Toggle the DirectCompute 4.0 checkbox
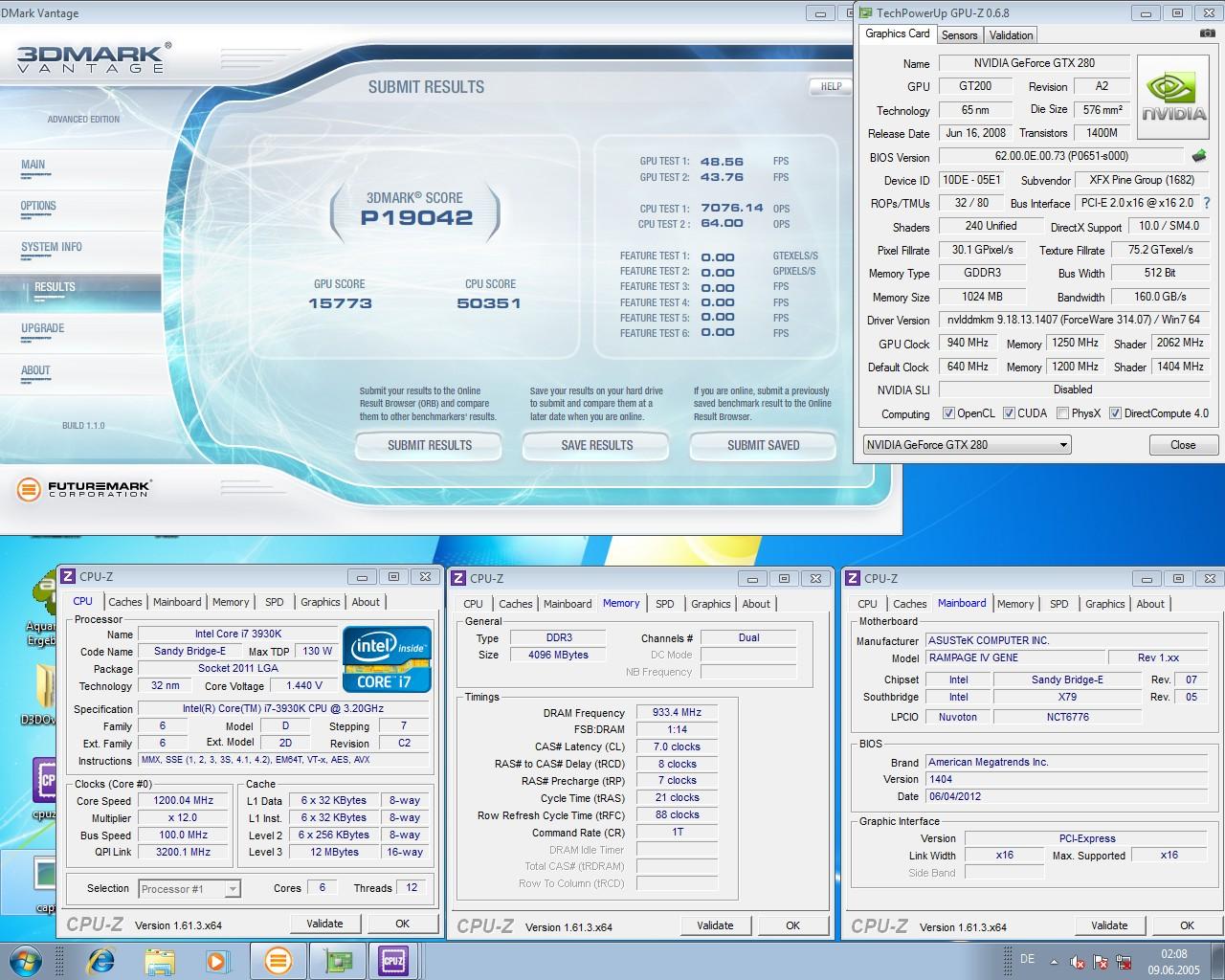The image size is (1225, 980). (x=1115, y=413)
